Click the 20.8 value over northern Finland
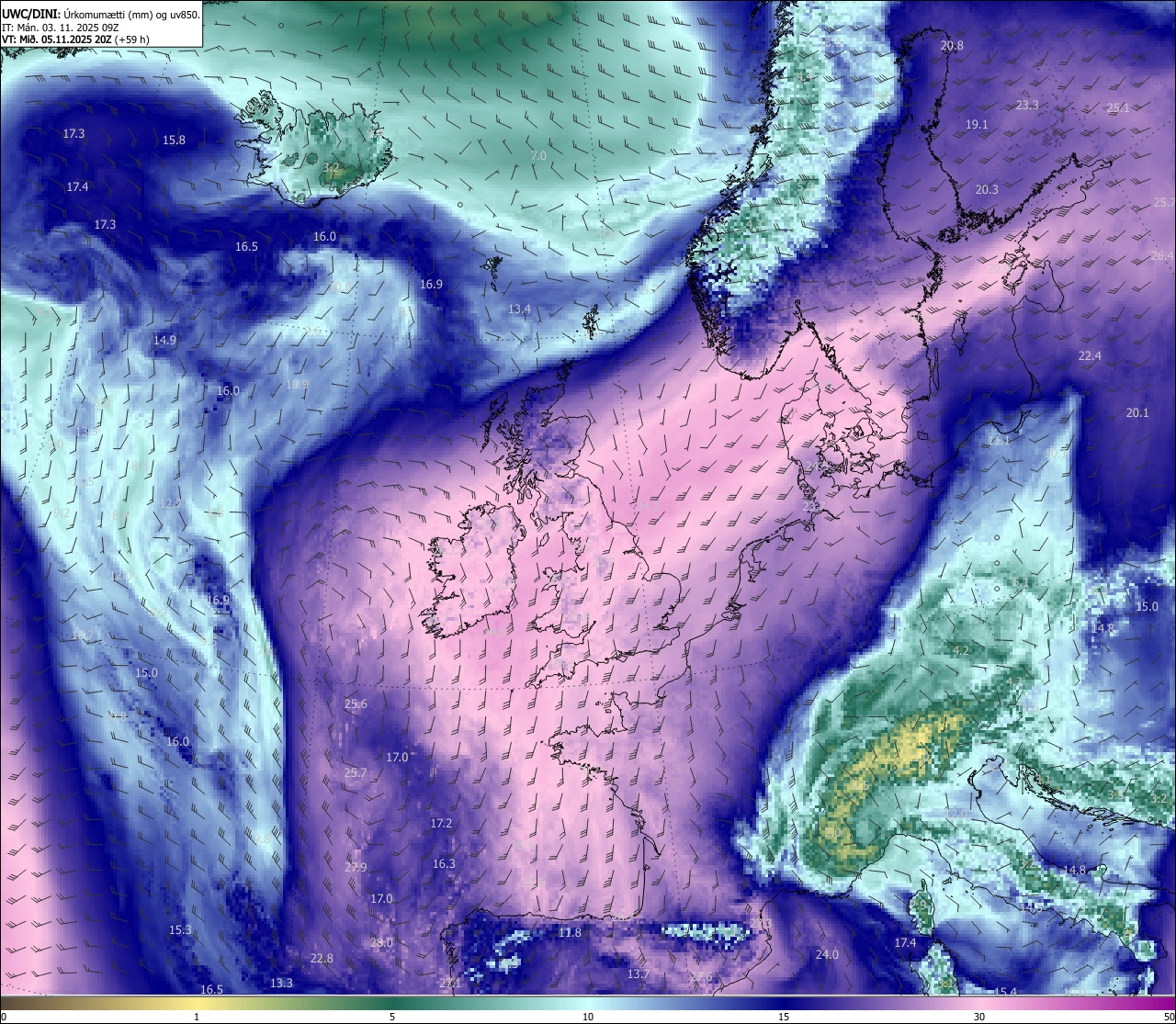 (x=952, y=46)
